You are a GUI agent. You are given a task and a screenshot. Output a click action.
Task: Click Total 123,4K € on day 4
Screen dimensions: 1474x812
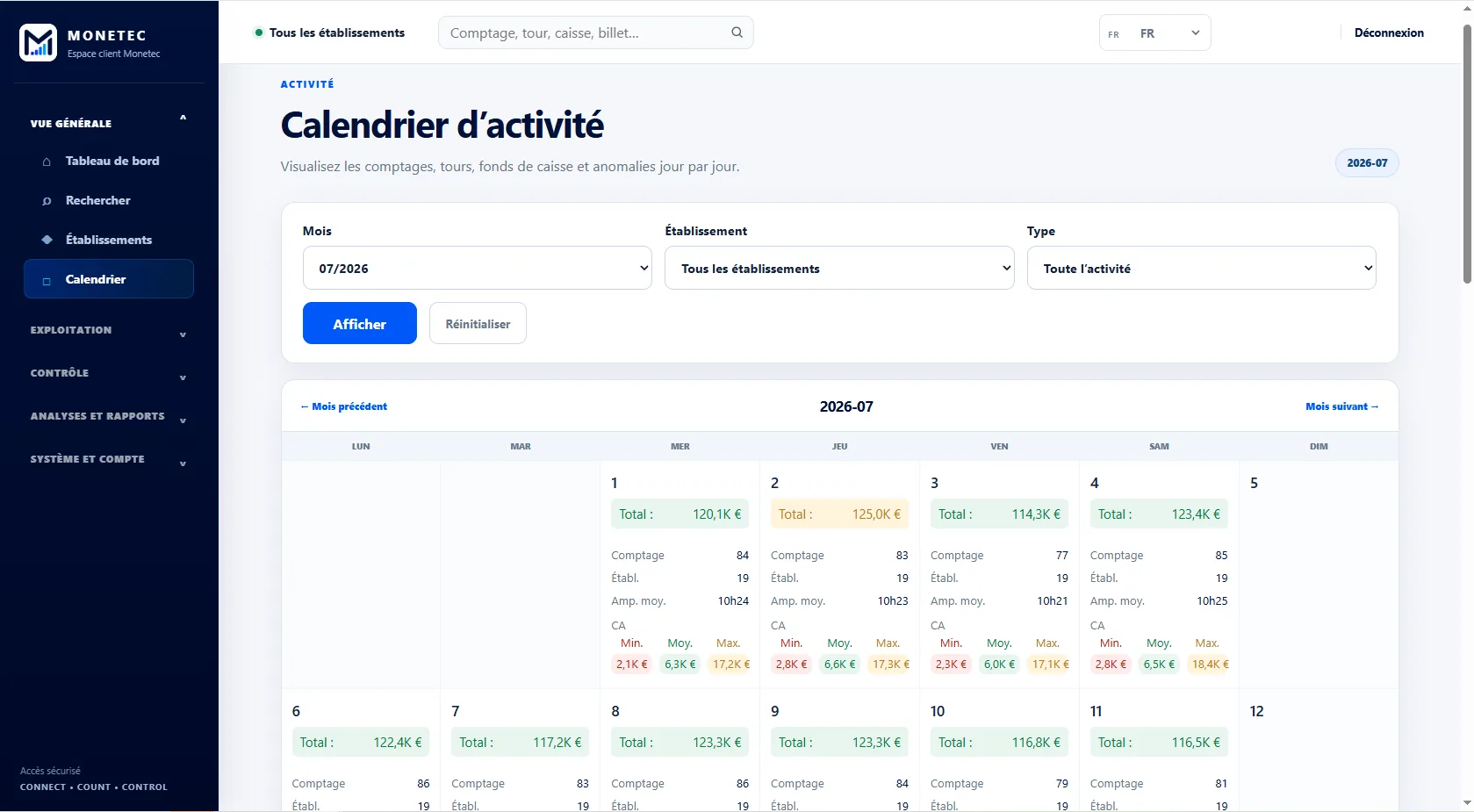1159,514
